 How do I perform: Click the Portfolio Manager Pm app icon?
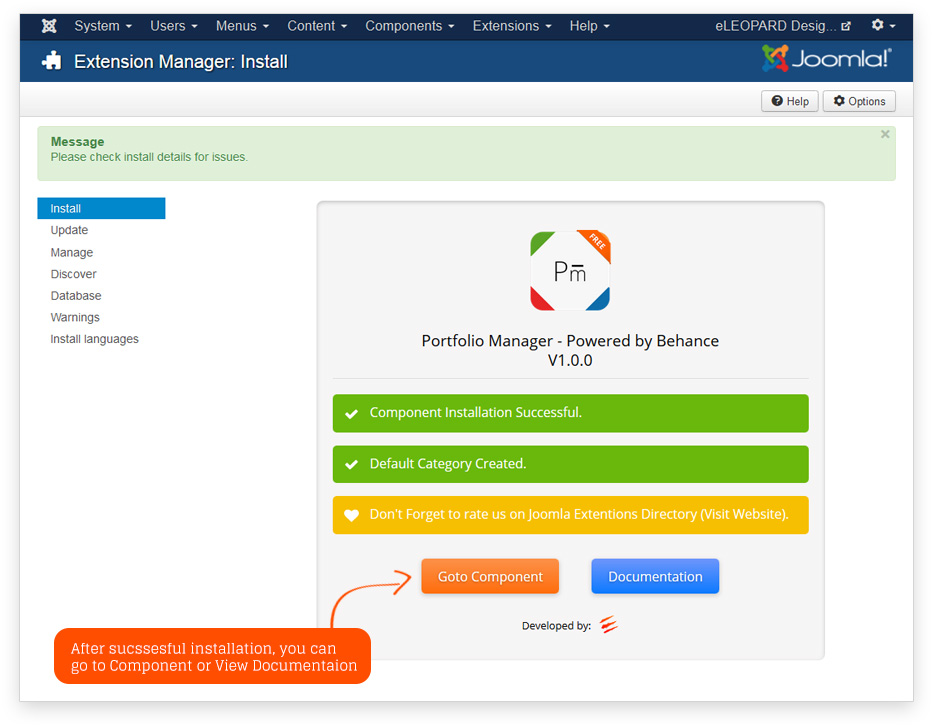570,271
